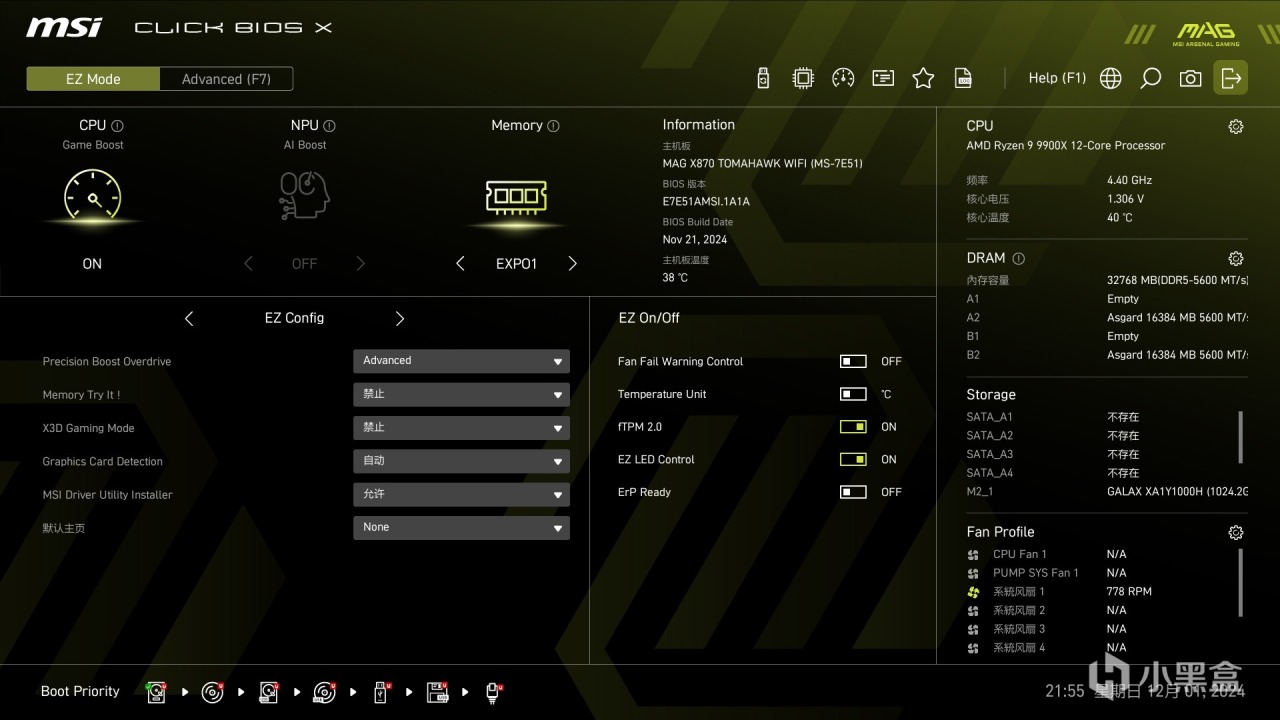1280x720 pixels.
Task: Open Favorites with the star icon
Action: pyautogui.click(x=923, y=78)
